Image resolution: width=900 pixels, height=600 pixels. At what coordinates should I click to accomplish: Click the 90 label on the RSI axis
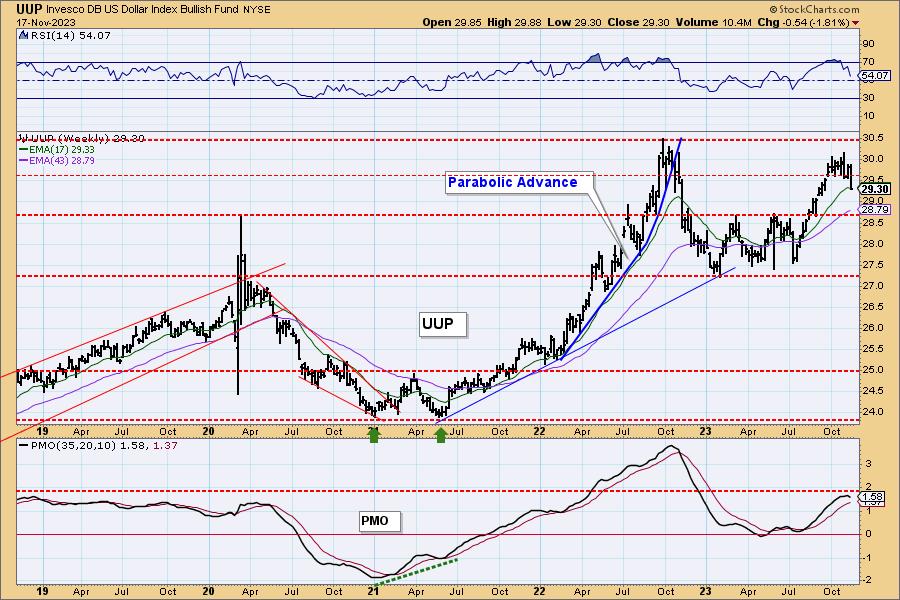868,44
